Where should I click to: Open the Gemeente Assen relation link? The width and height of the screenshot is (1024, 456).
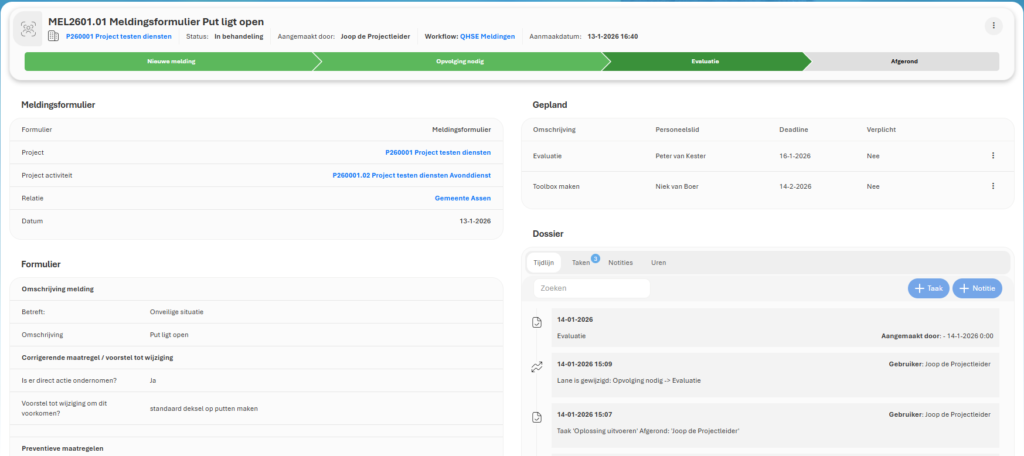click(462, 198)
